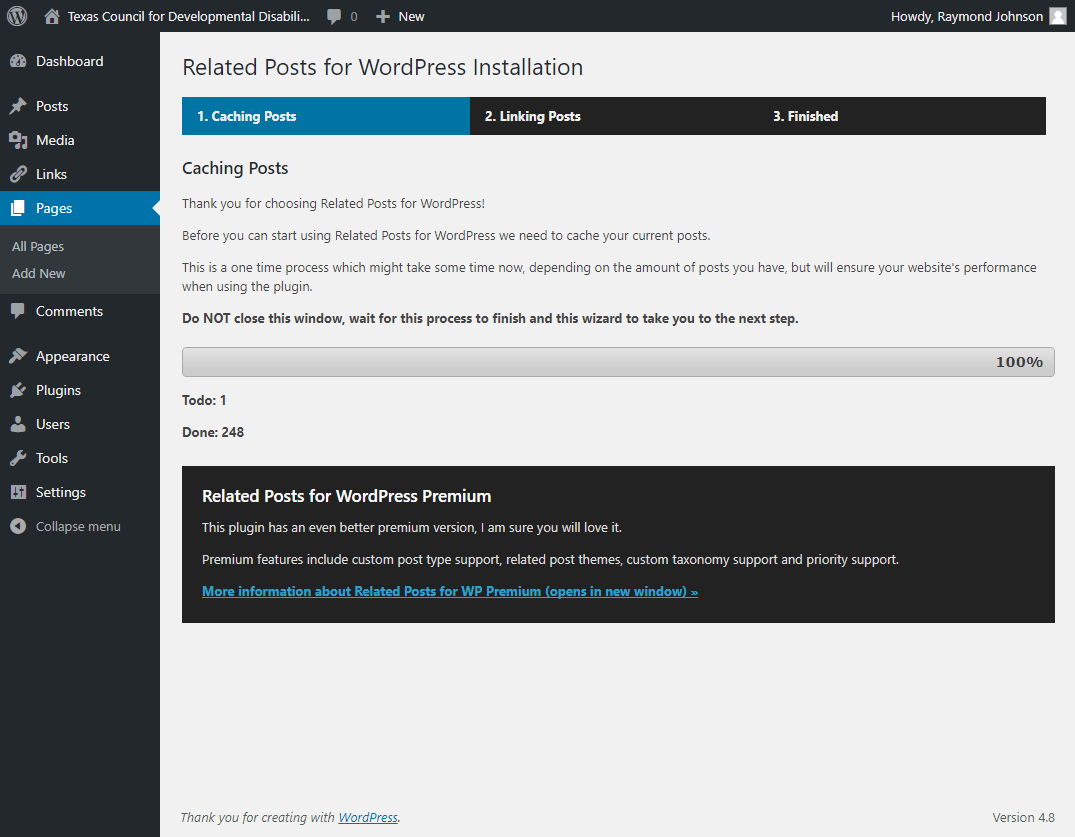Go to Plugins menu item
Viewport: 1075px width, 837px height.
tap(58, 390)
